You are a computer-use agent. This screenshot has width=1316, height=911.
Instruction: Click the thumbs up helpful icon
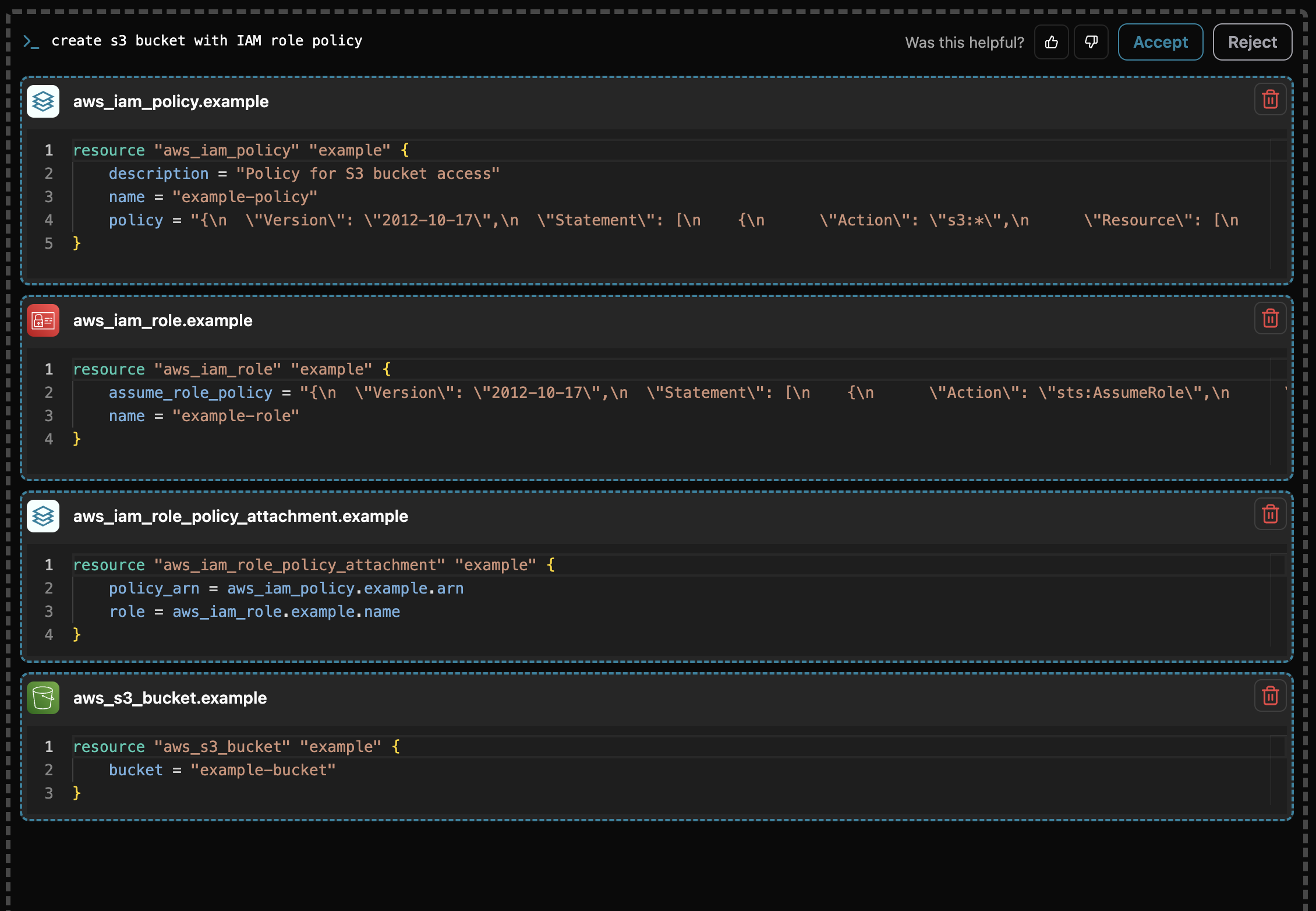point(1051,42)
